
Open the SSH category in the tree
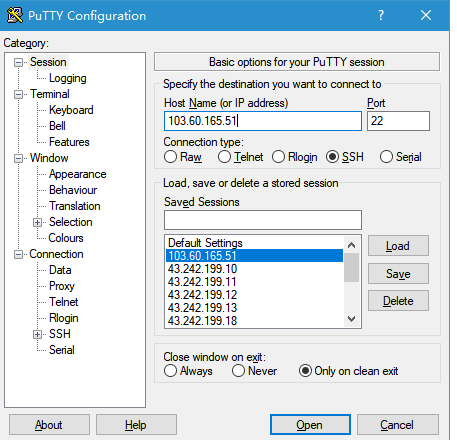(60, 334)
